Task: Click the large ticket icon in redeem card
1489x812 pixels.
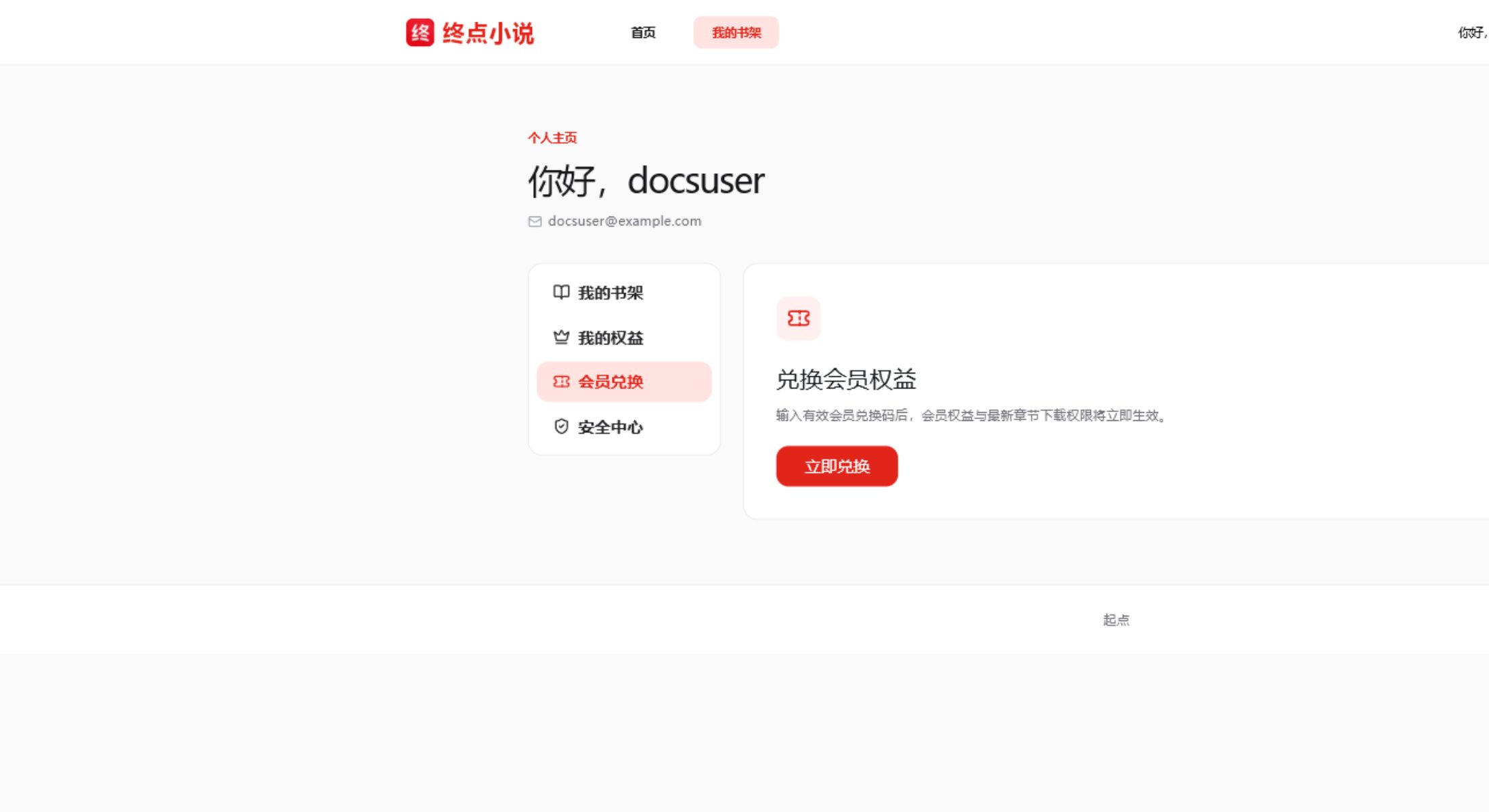Action: (x=799, y=318)
